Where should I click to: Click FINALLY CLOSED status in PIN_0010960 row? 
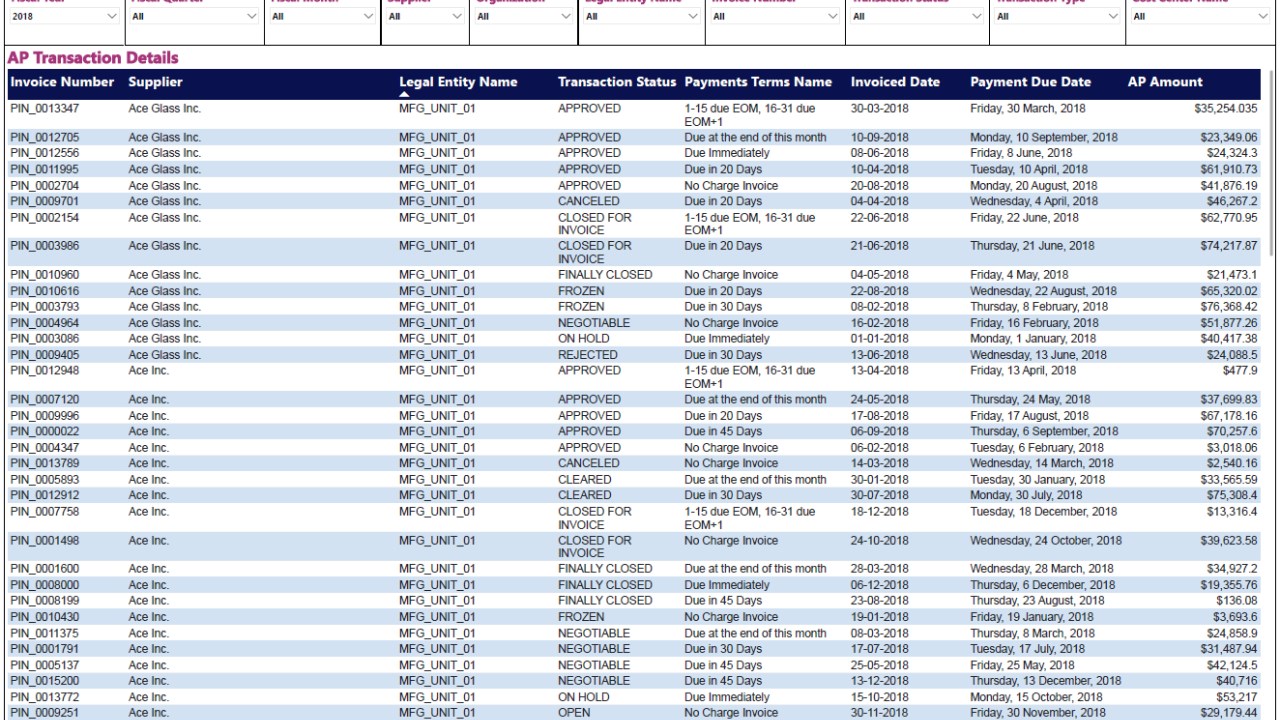[605, 274]
